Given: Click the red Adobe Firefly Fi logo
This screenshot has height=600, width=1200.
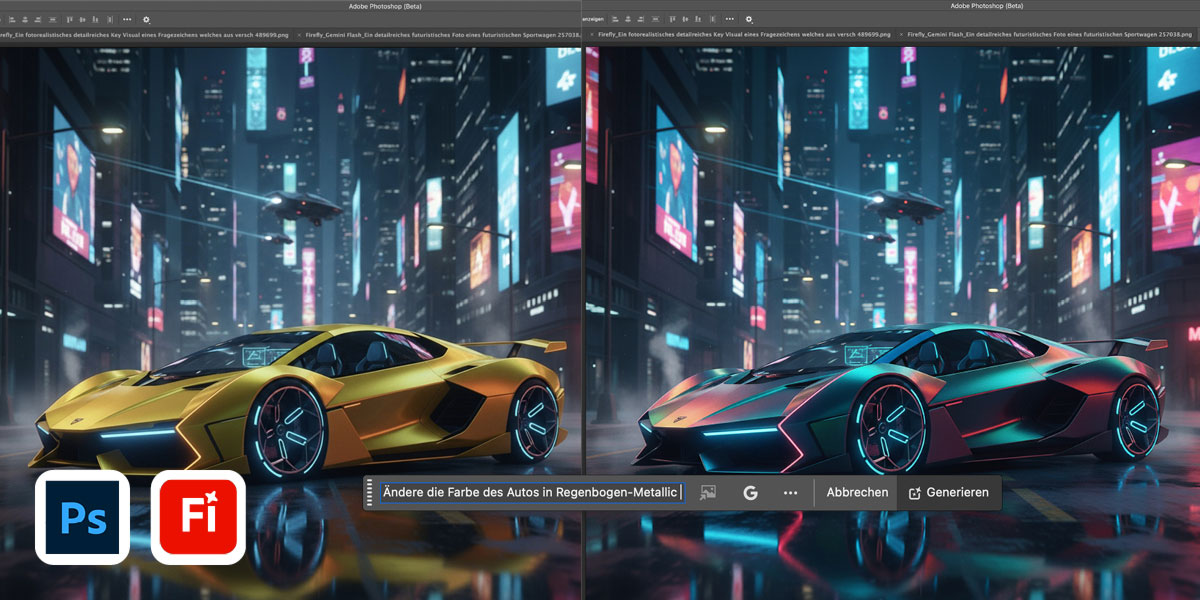Looking at the screenshot, I should [198, 517].
